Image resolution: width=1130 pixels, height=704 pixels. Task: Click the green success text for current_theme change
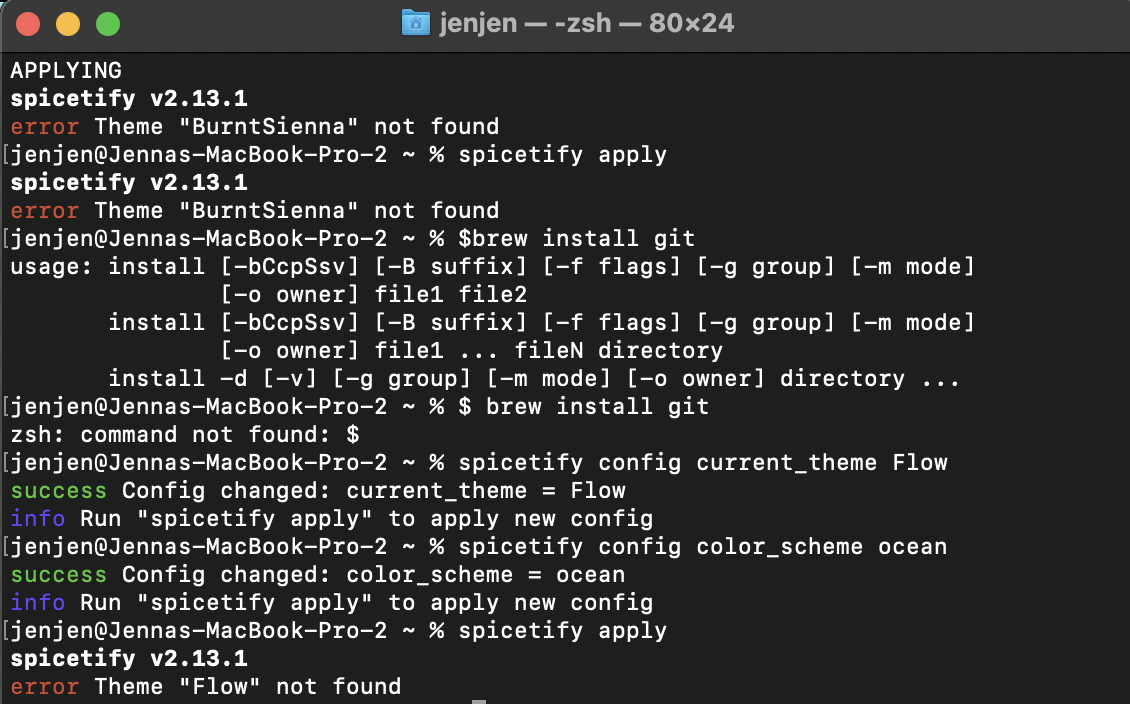pyautogui.click(x=58, y=490)
